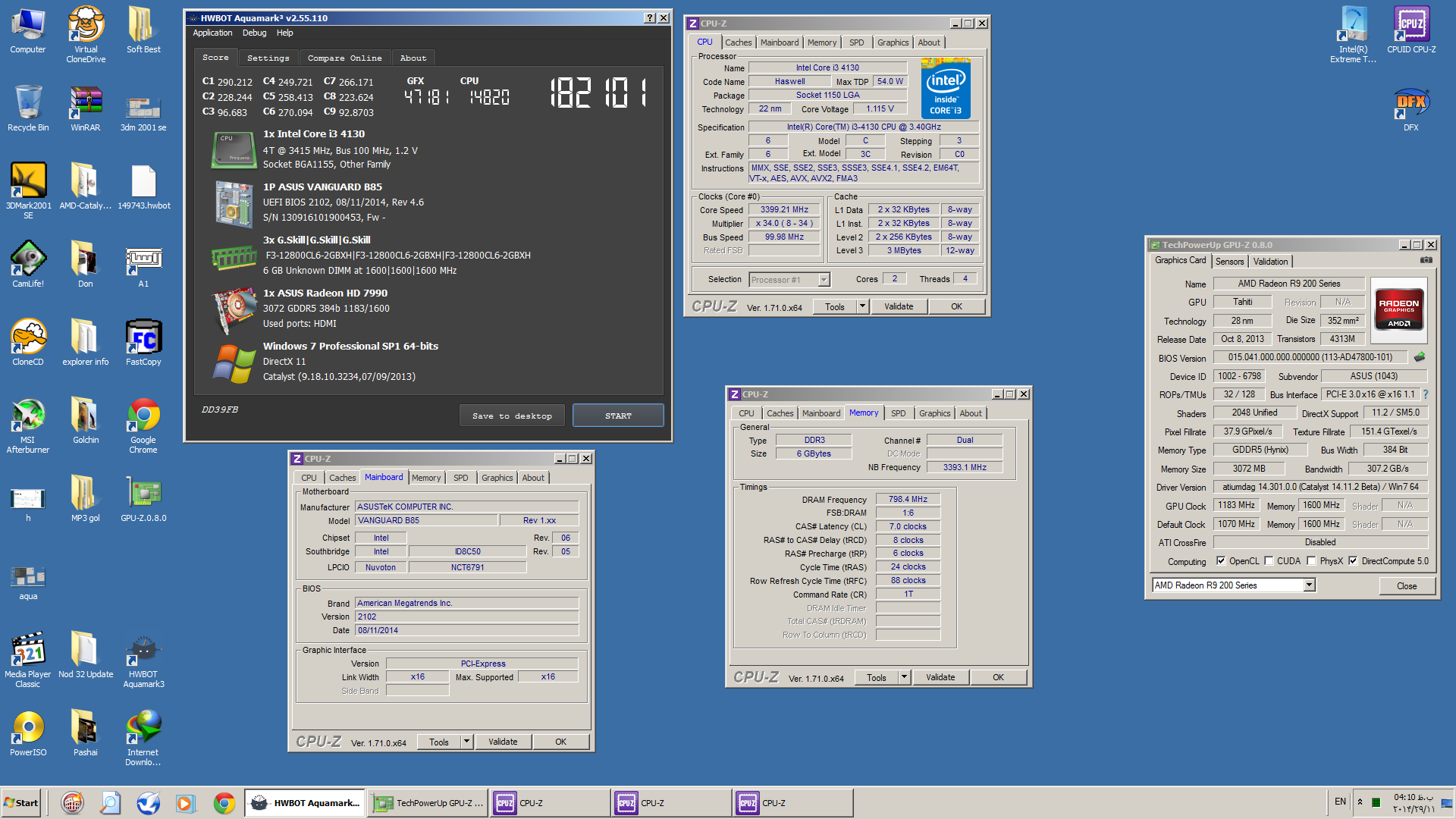Open About tab in Aquamark
1456x819 pixels.
point(413,58)
